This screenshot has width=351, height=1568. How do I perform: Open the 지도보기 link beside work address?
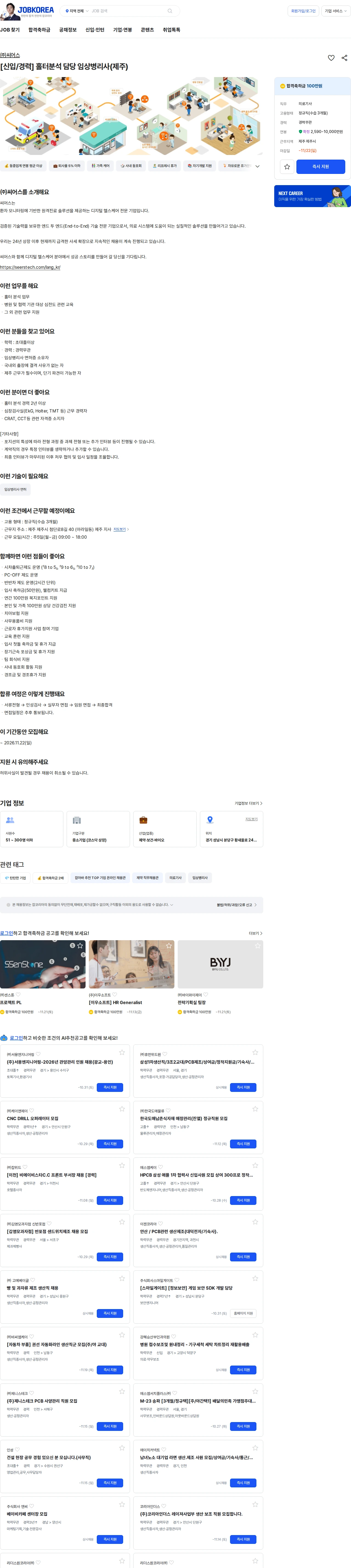(120, 529)
